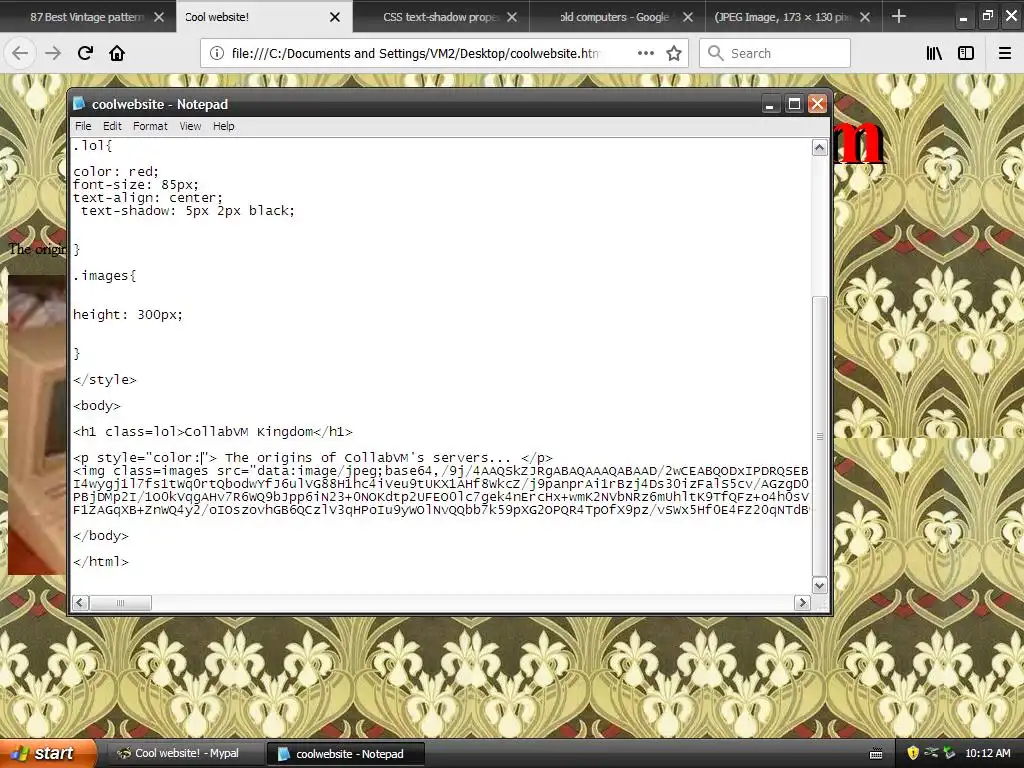Image resolution: width=1024 pixels, height=768 pixels.
Task: Open the browser home page icon
Action: (117, 53)
